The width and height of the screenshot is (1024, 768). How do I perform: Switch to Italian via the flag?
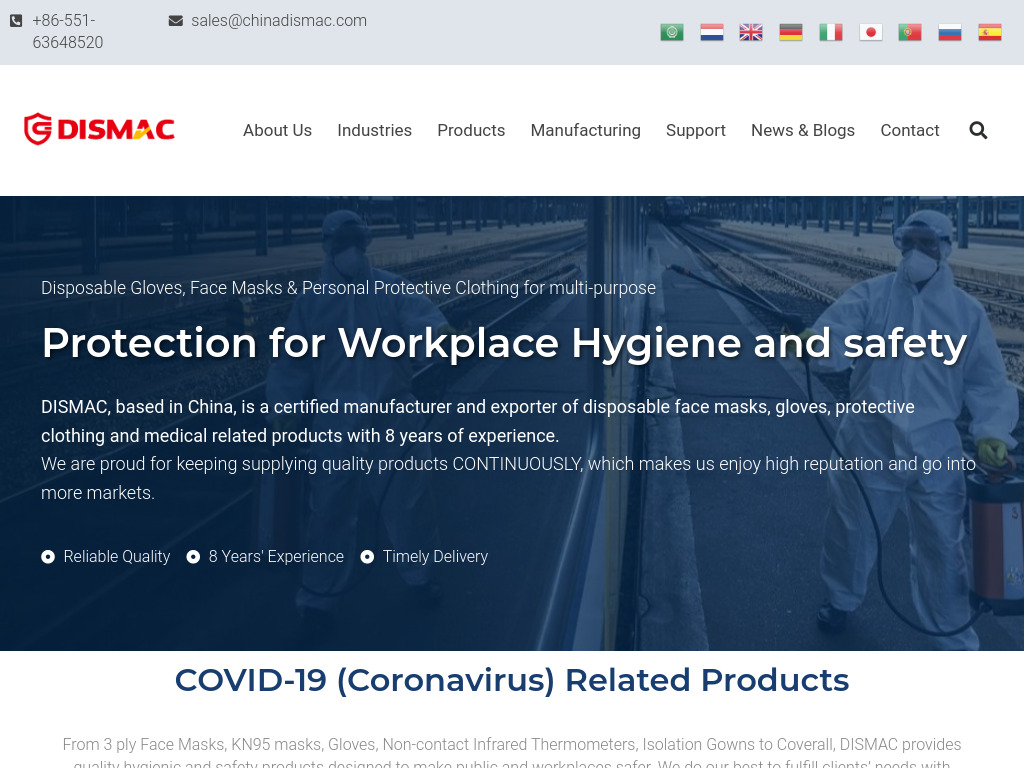(831, 32)
